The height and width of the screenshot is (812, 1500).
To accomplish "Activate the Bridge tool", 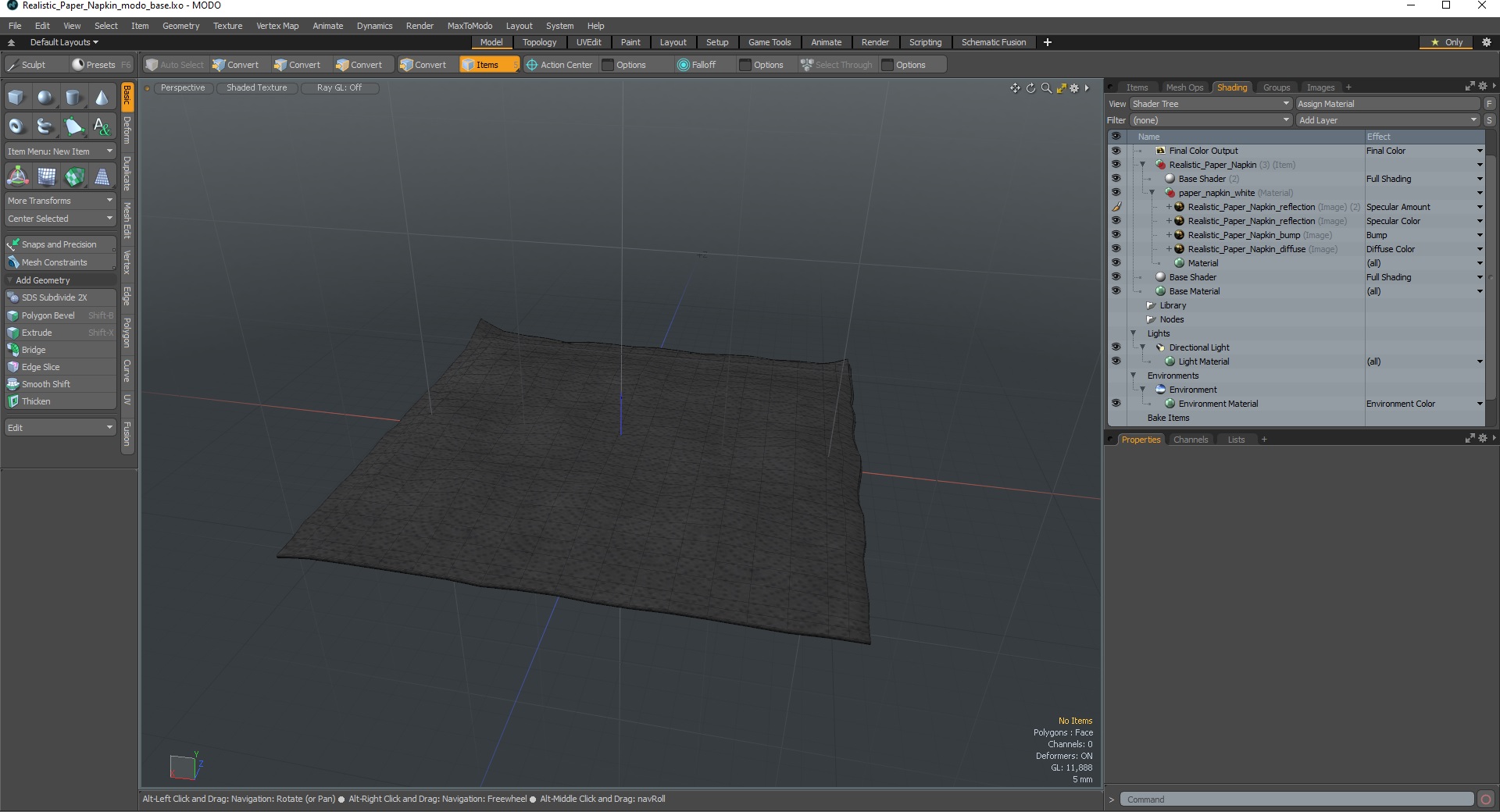I will pyautogui.click(x=60, y=350).
